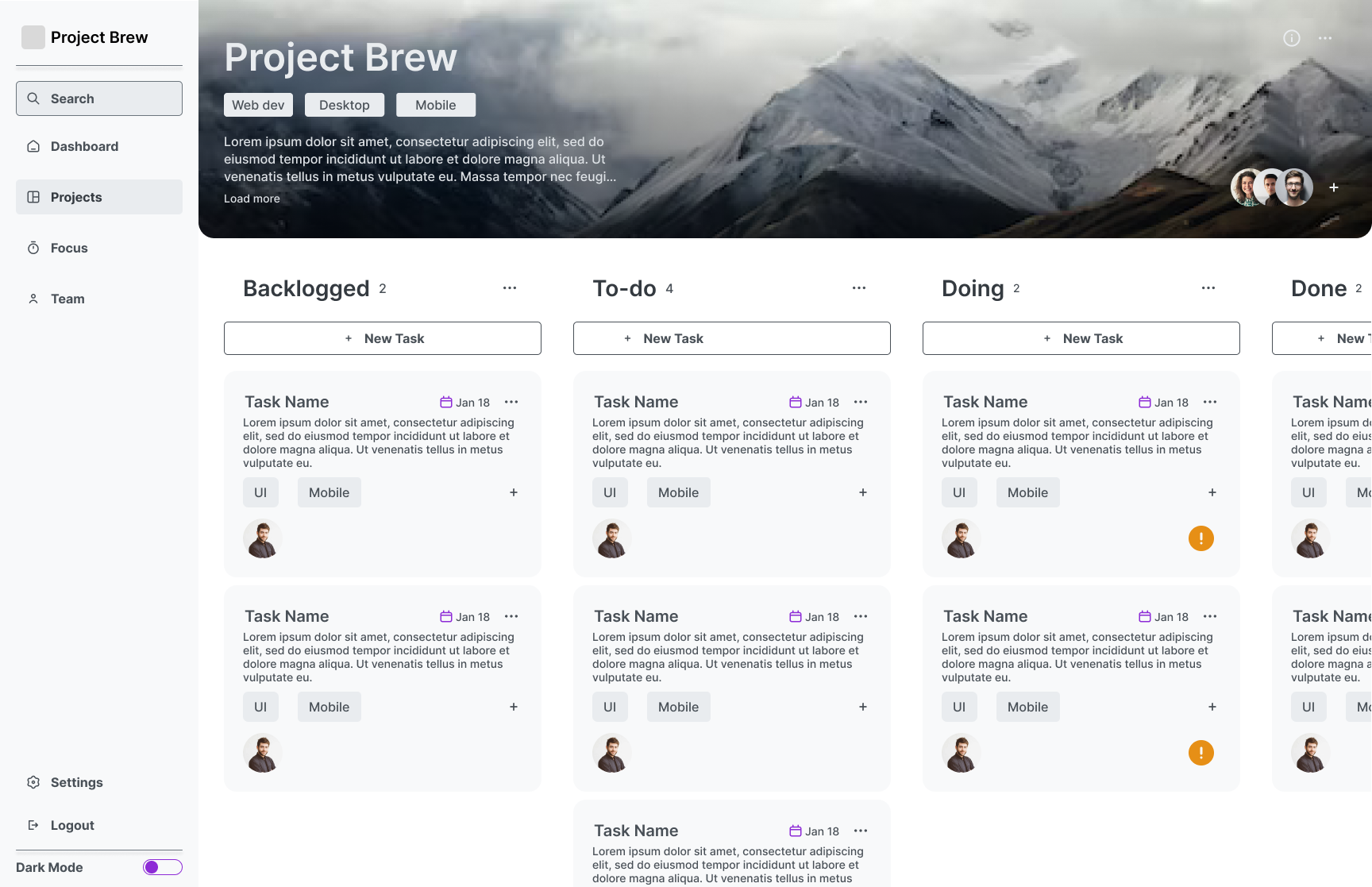This screenshot has width=1372, height=887.
Task: Open Settings in sidebar
Action: 99,782
